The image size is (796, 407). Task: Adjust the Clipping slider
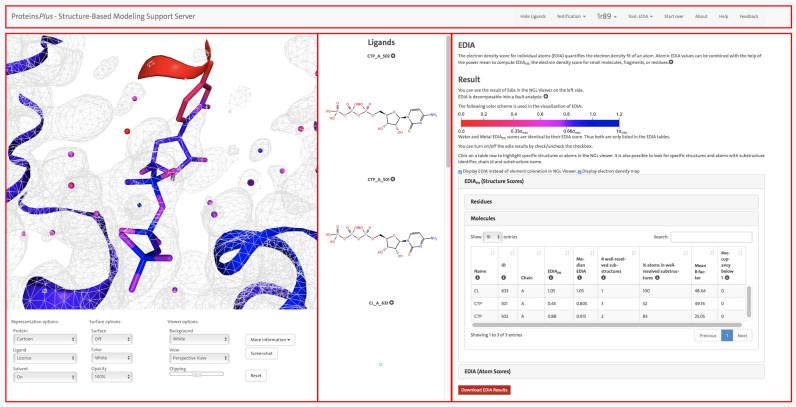pos(197,373)
